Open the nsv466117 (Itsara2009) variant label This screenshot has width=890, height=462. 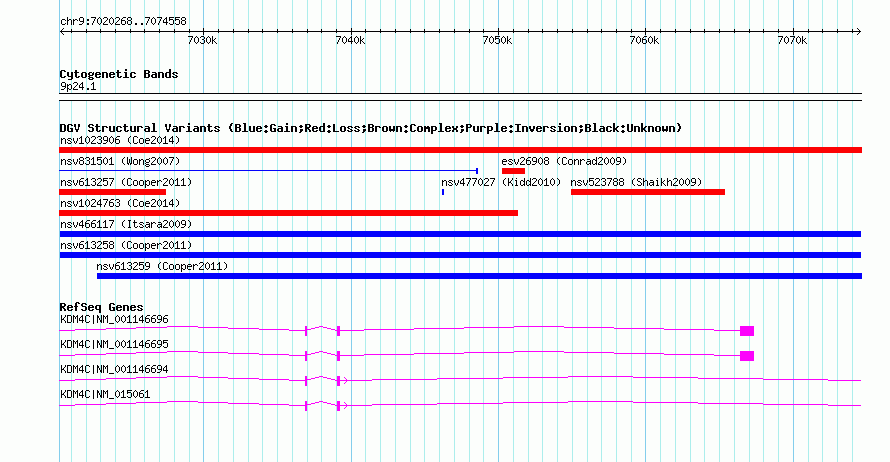point(126,224)
